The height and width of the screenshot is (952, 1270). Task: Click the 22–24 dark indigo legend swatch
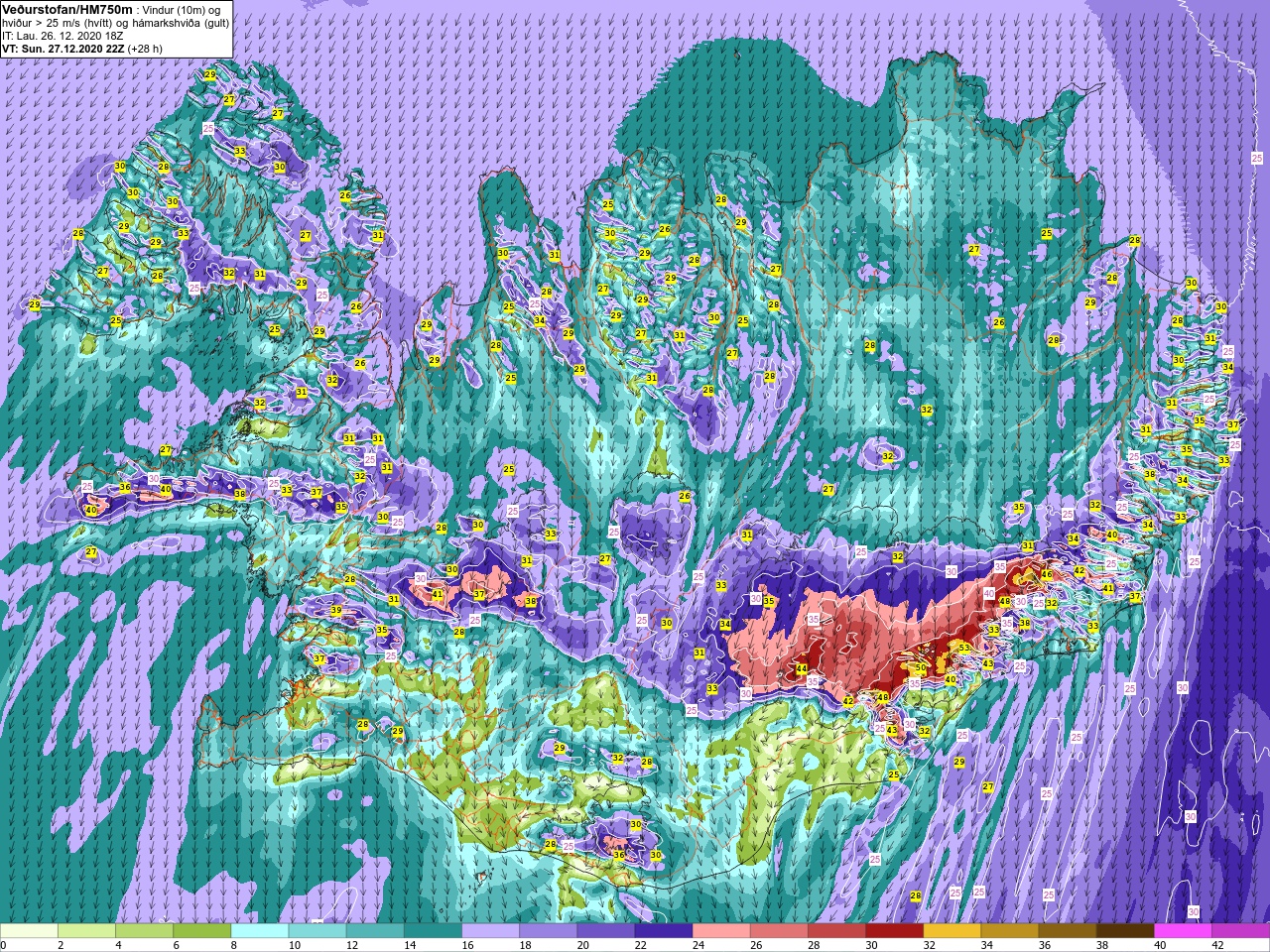[x=663, y=932]
